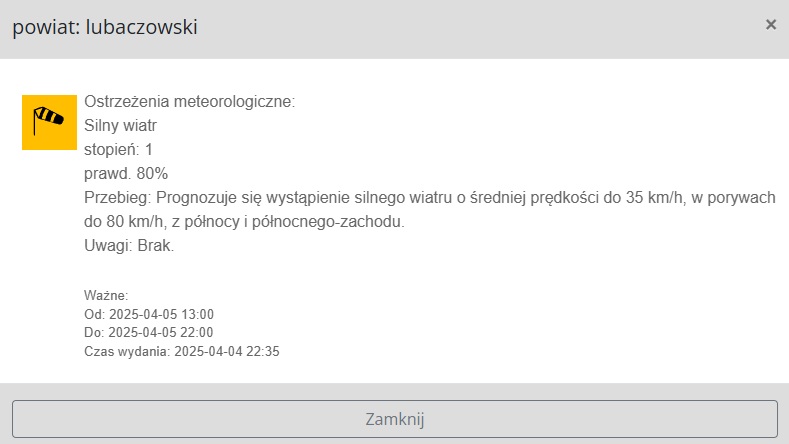Close the dialog with the X button
The width and height of the screenshot is (789, 444).
coord(770,25)
